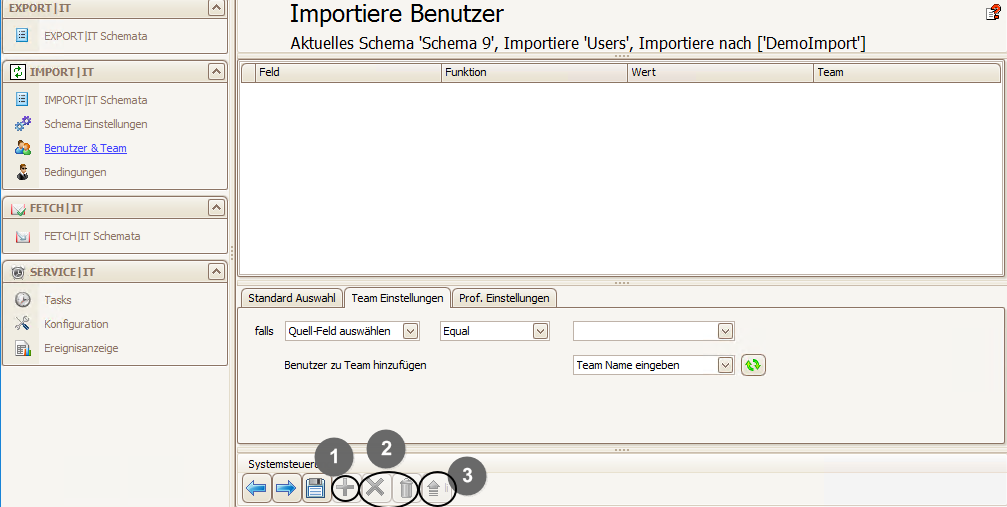Open the Tasks link
The width and height of the screenshot is (1007, 507).
tap(58, 299)
